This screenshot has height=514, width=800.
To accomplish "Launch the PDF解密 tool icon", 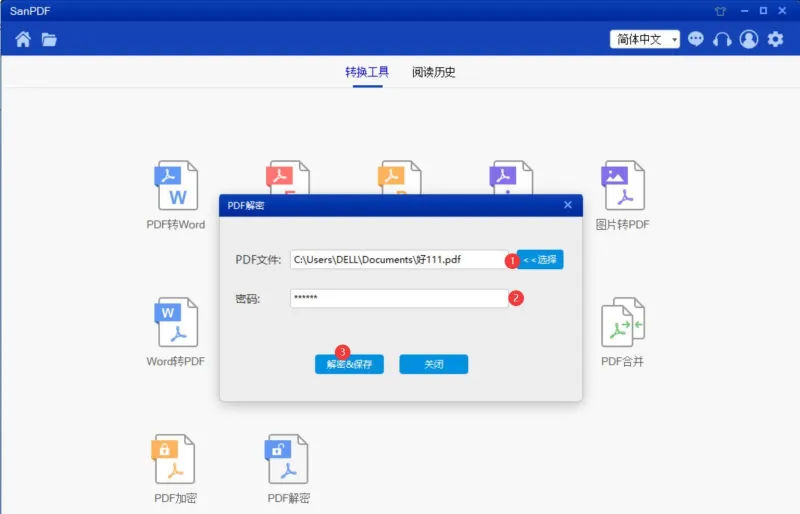I will [x=288, y=469].
